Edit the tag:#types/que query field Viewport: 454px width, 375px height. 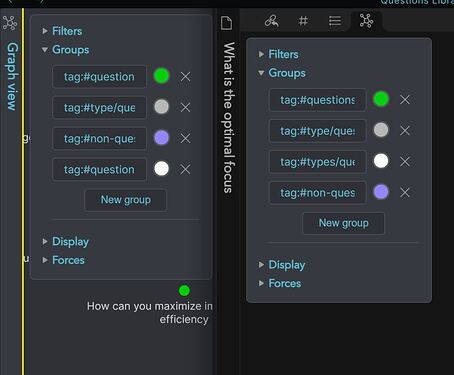coord(317,162)
